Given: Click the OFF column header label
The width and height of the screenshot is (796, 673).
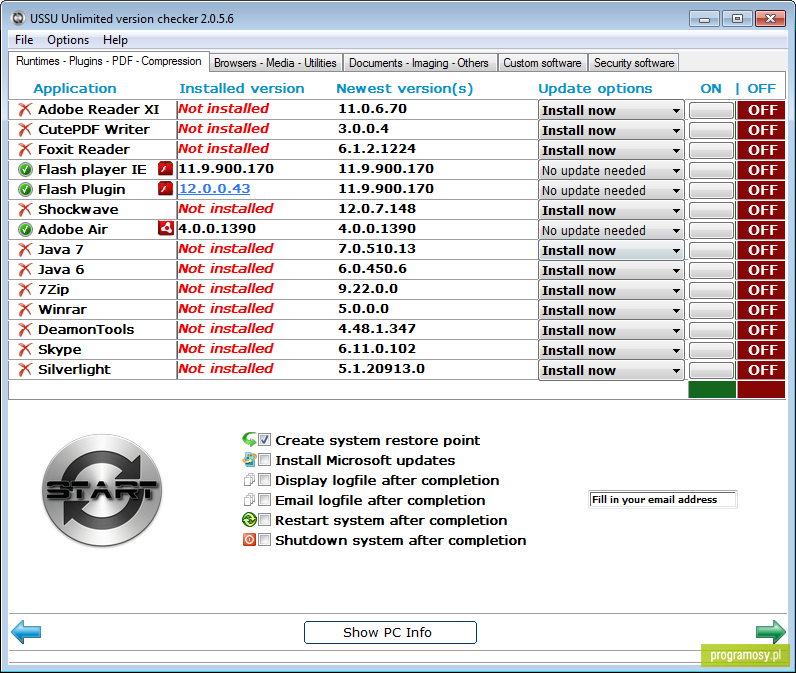Looking at the screenshot, I should tap(761, 88).
